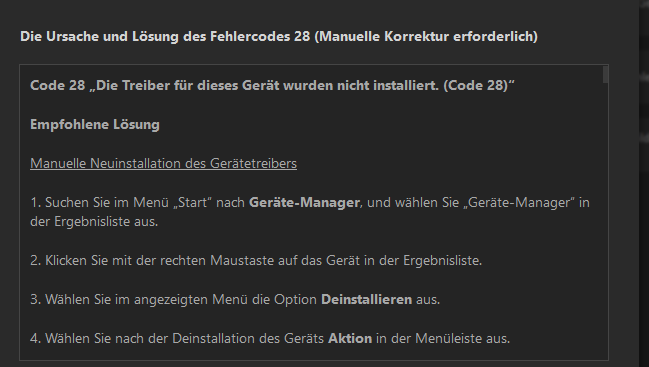The width and height of the screenshot is (649, 367).
Task: Click the Fehlercodes 28 heading text
Action: pyautogui.click(x=260, y=36)
